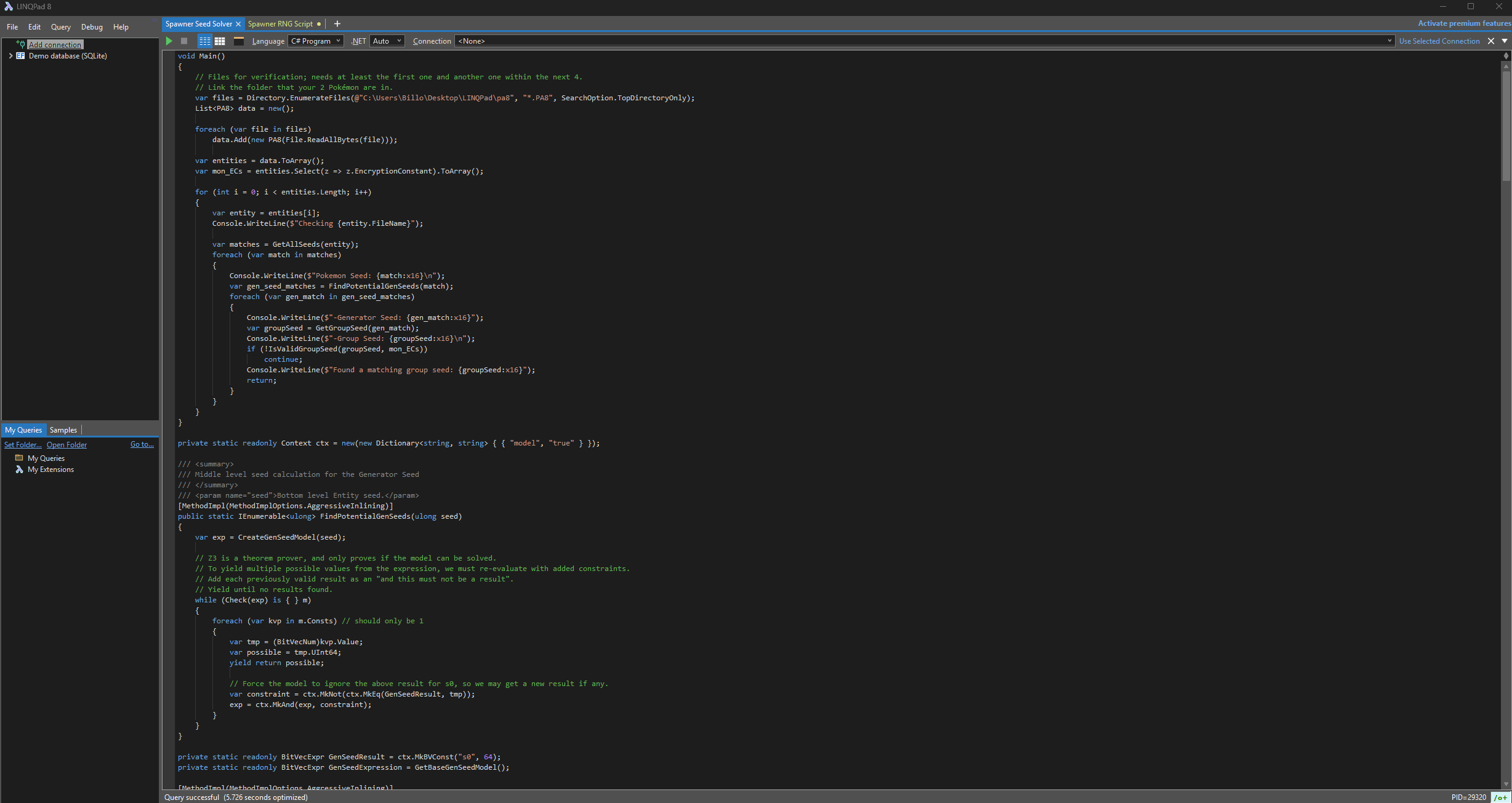Viewport: 1512px width, 803px height.
Task: Run the query with the green play button
Action: coord(169,41)
